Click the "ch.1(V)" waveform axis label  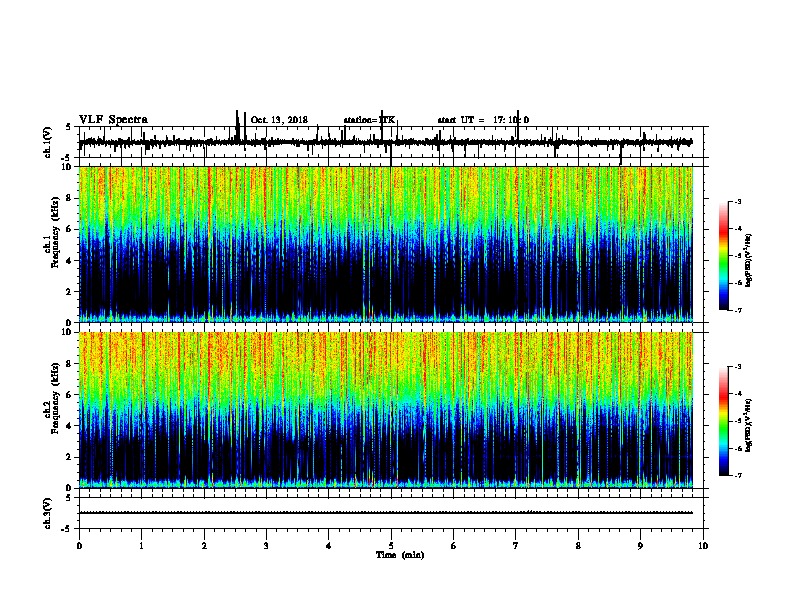click(x=47, y=142)
